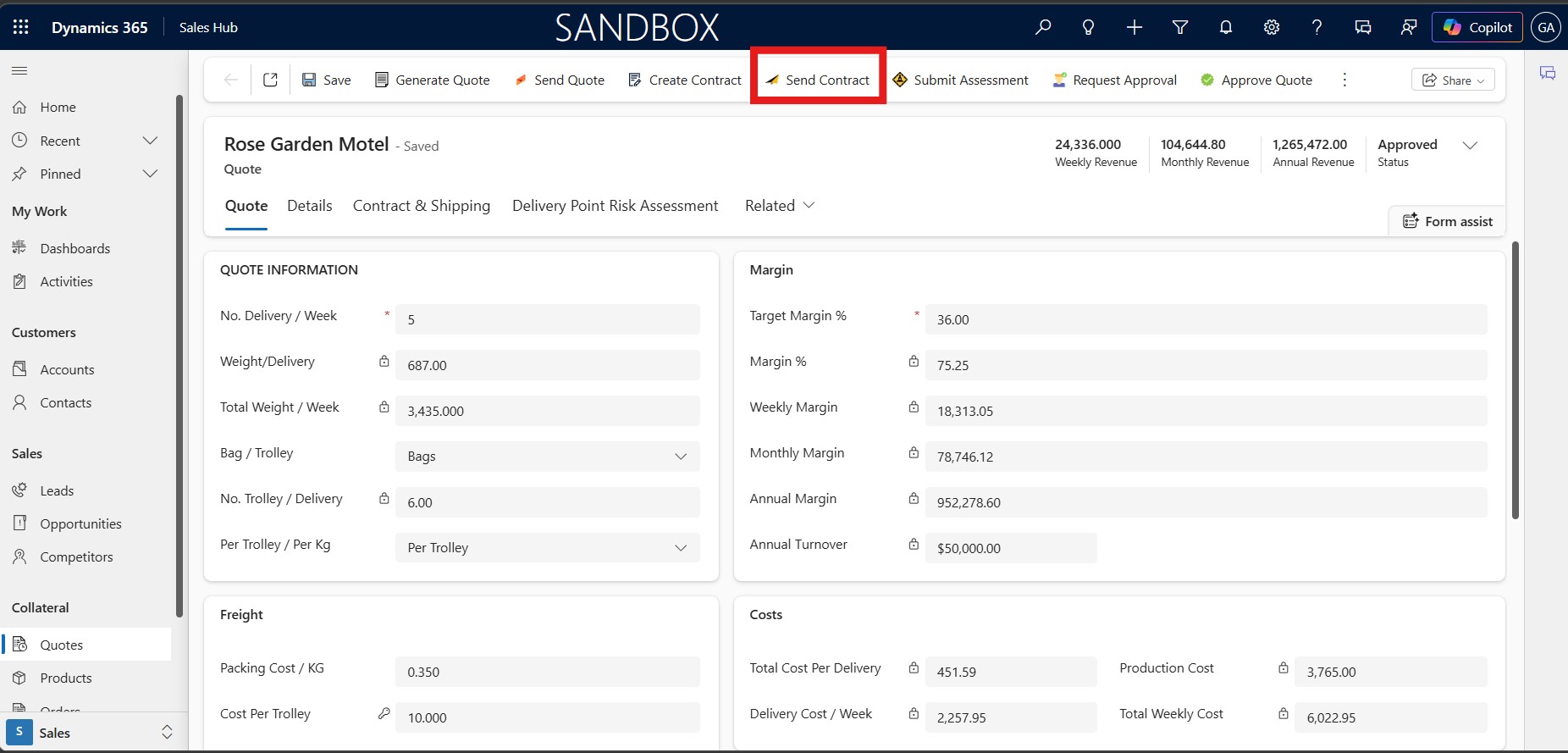Click the Annual Turnover $50,000.00 field

(x=1011, y=548)
